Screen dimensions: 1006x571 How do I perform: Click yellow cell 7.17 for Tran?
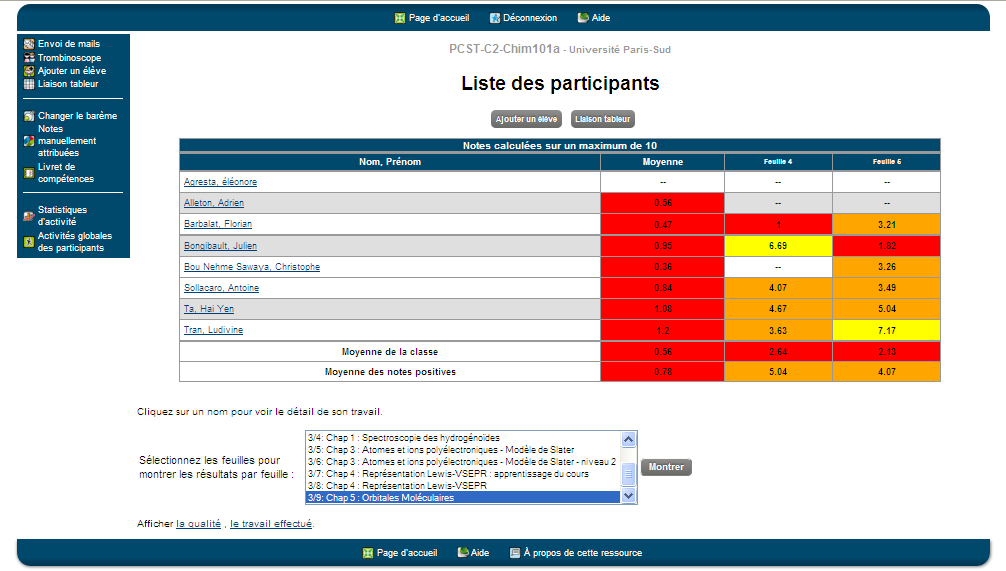(887, 330)
